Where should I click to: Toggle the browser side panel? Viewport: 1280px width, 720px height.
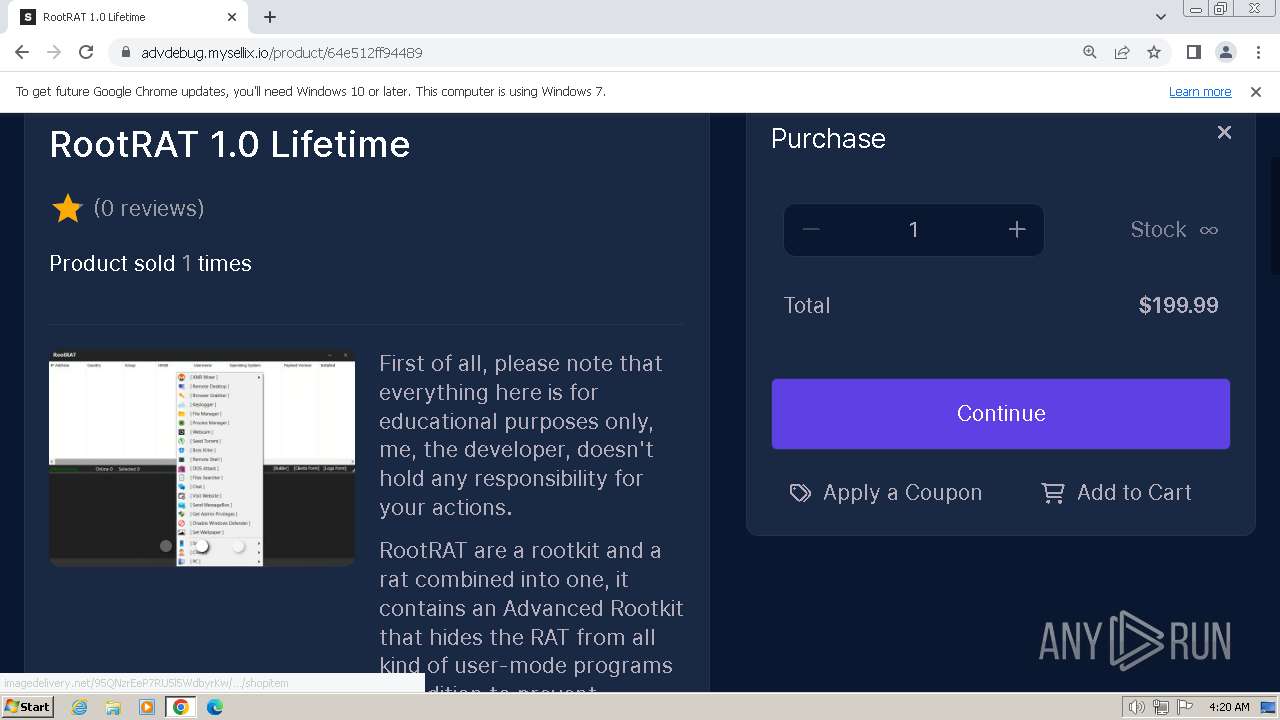click(1193, 52)
